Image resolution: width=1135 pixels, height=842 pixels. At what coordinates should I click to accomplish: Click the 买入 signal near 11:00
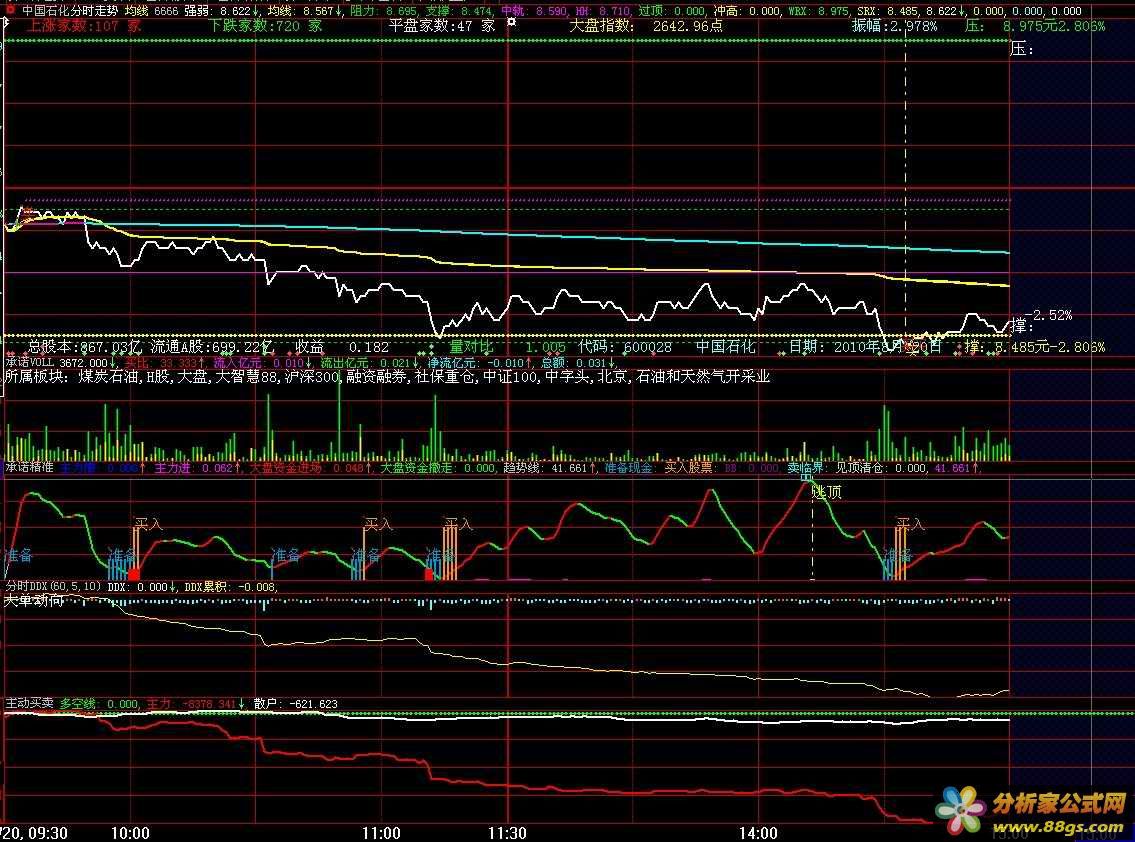pyautogui.click(x=378, y=523)
